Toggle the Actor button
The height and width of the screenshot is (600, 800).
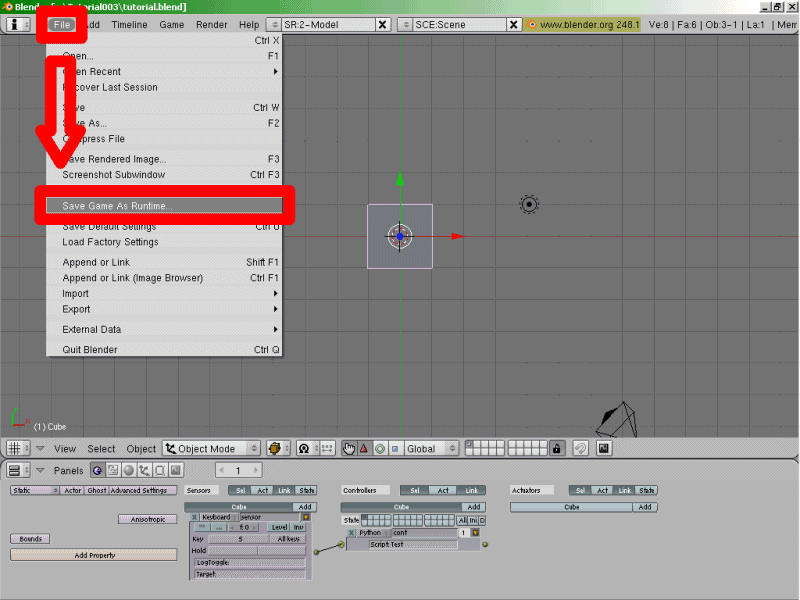point(72,490)
